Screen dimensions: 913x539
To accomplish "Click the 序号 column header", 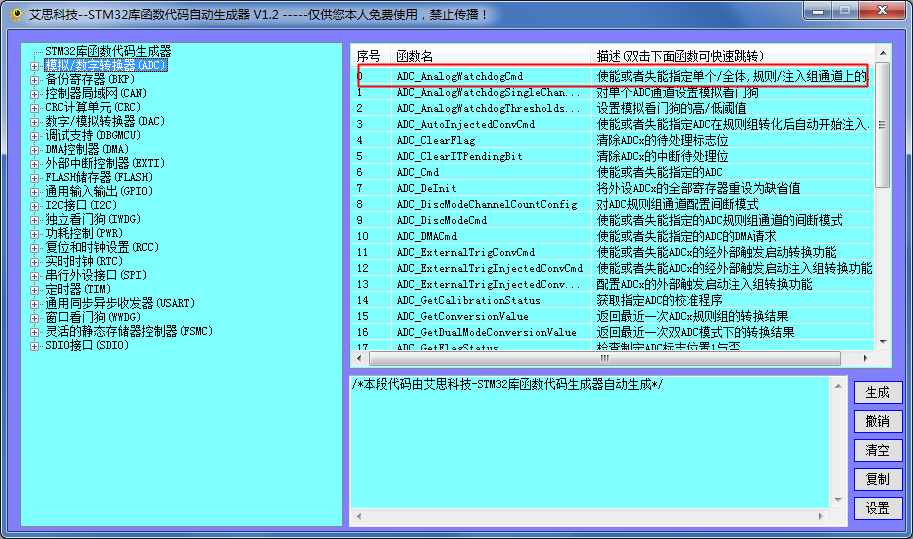I will click(370, 56).
